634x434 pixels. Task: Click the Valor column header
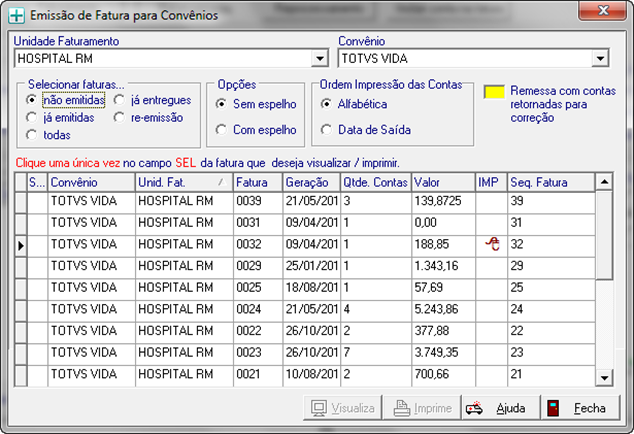point(443,182)
